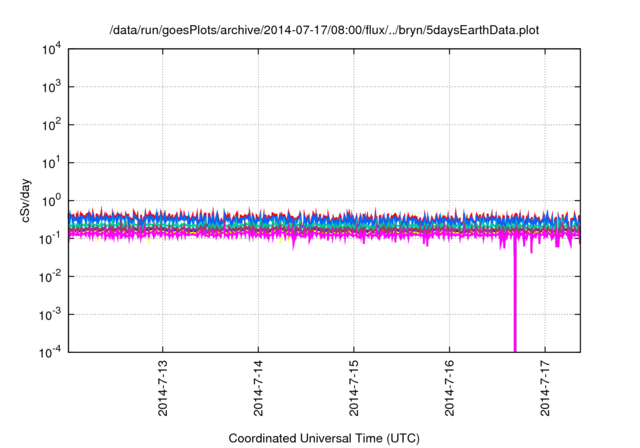The width and height of the screenshot is (640, 448).
Task: Select the cSv/day axis label
Action: click(x=26, y=200)
